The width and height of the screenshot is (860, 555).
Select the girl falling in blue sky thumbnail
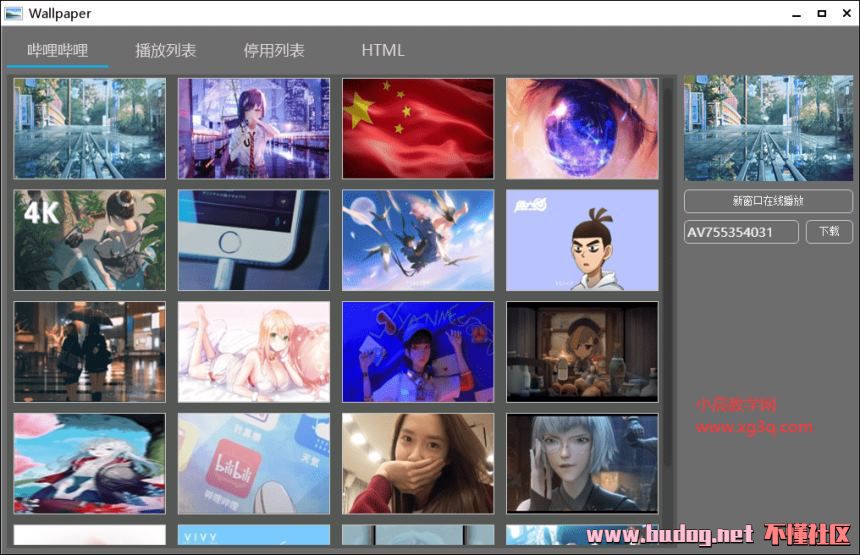coord(418,240)
